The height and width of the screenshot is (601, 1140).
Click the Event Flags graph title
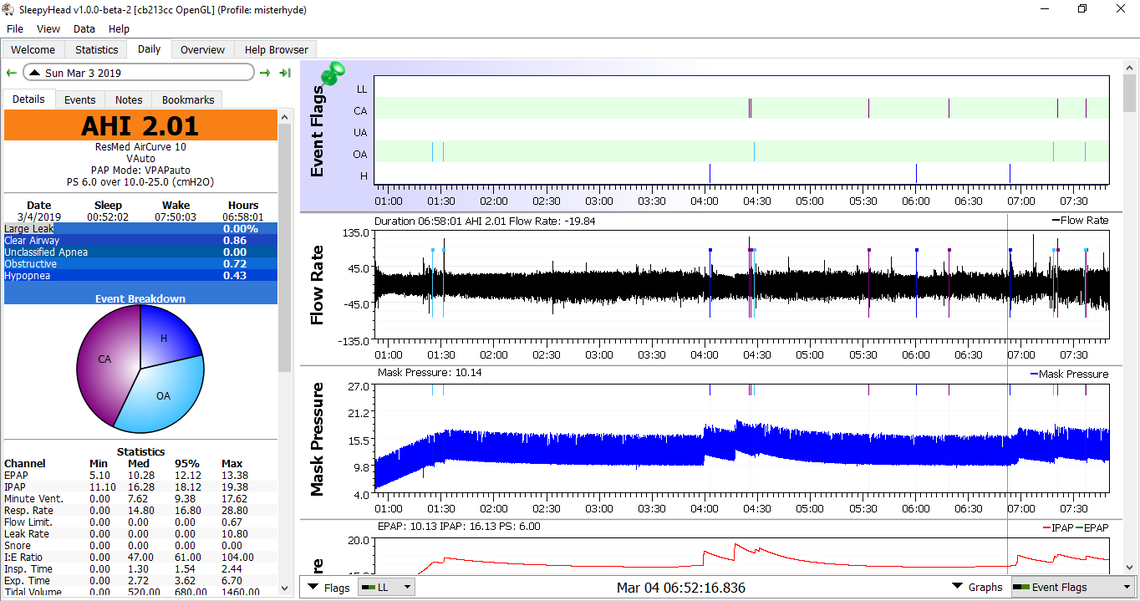point(317,132)
